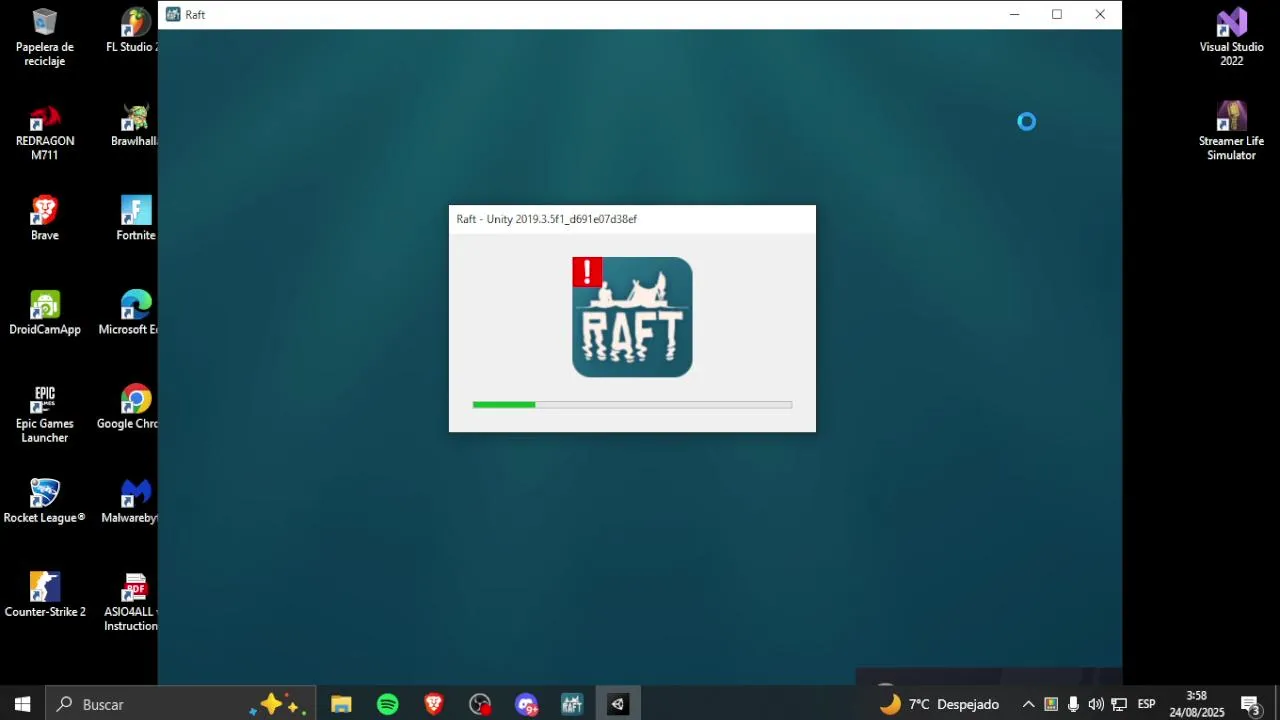The width and height of the screenshot is (1280, 720).
Task: Close the Raft window
Action: (1100, 15)
